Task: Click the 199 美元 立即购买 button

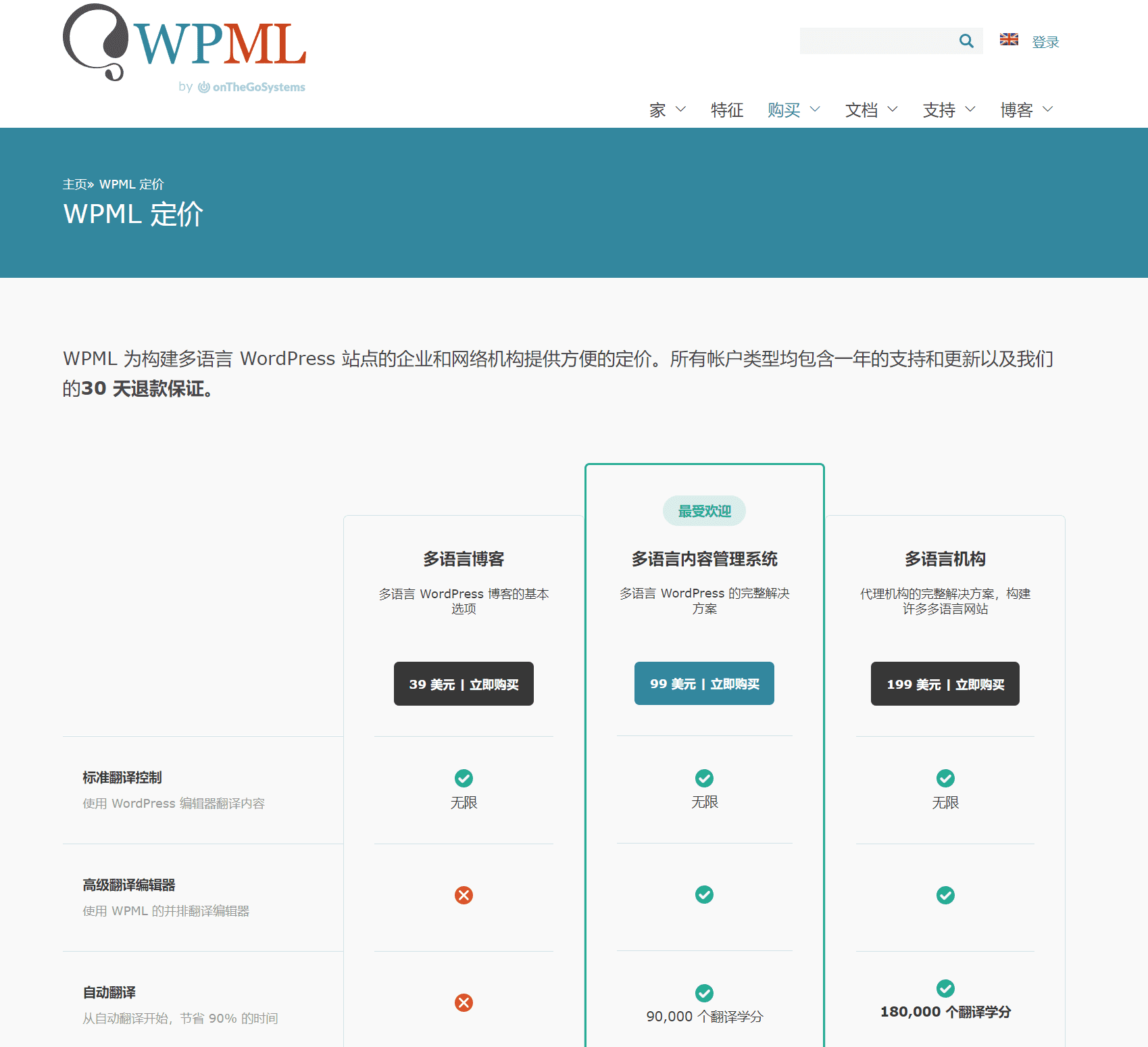Action: [x=945, y=683]
